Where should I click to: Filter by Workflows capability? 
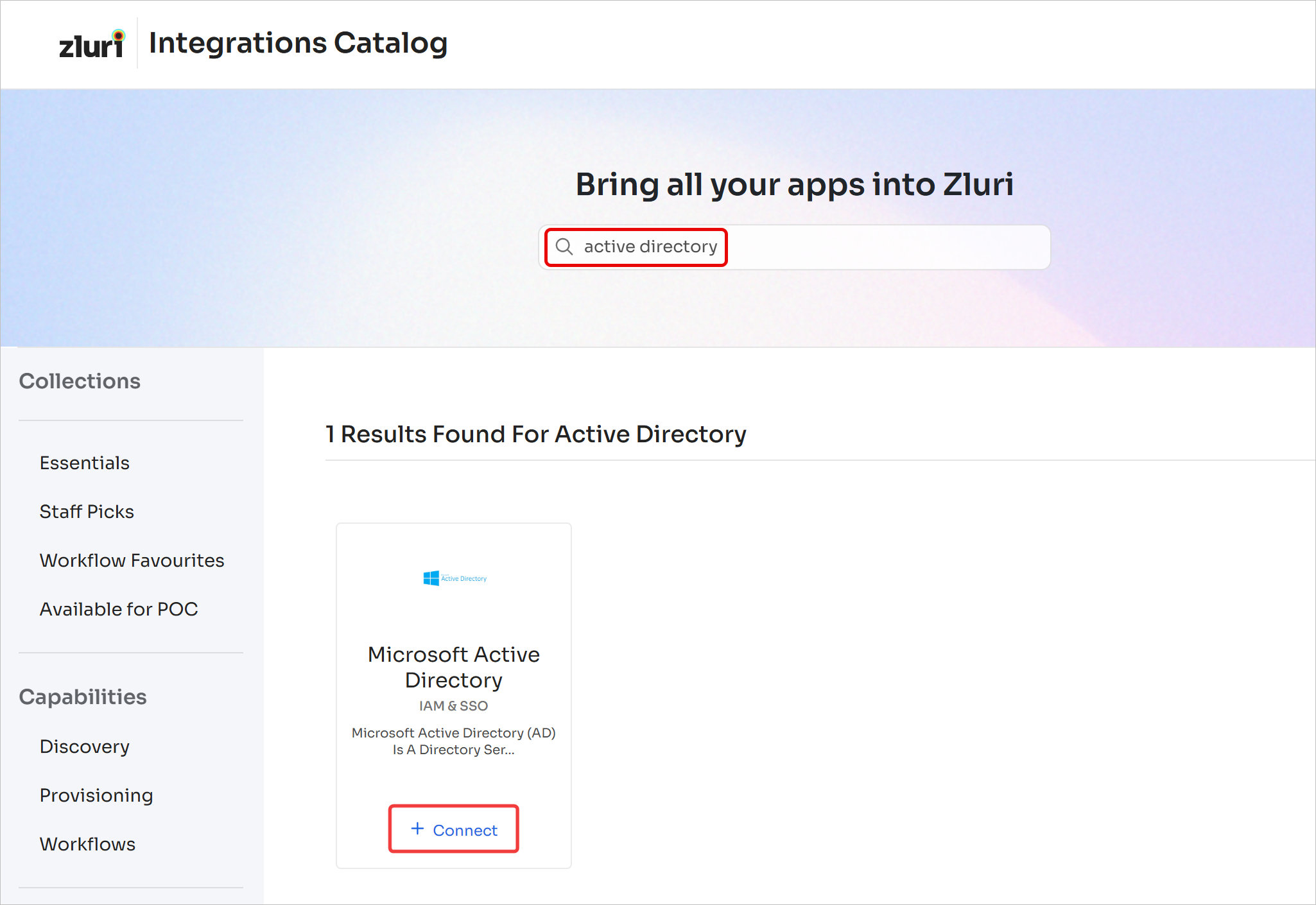[87, 844]
